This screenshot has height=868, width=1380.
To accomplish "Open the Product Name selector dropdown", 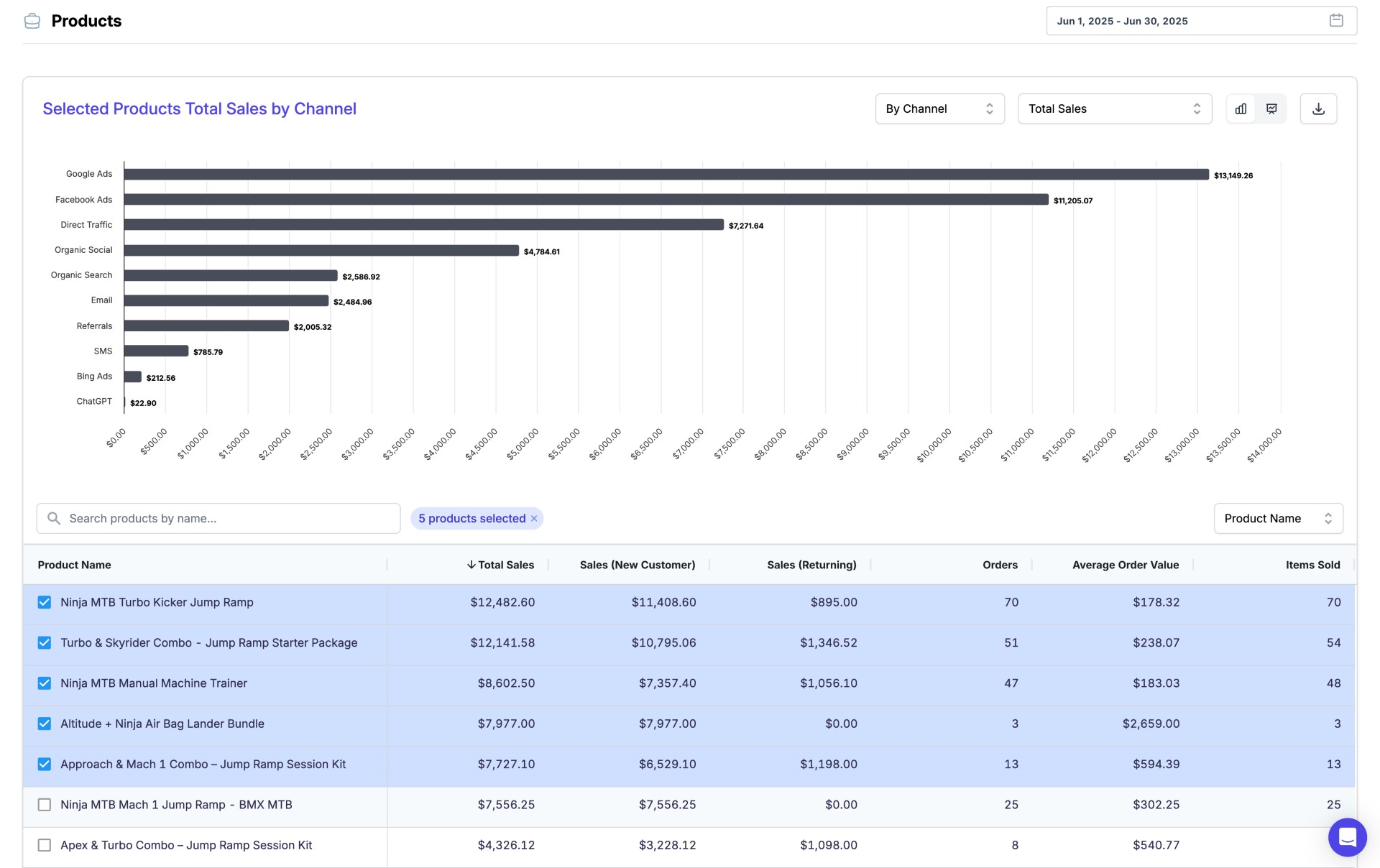I will point(1278,519).
